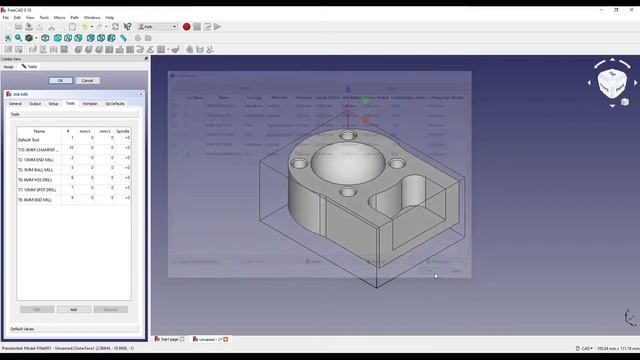
Task: Switch to the Tasks tab in Combo View
Action: tap(29, 67)
